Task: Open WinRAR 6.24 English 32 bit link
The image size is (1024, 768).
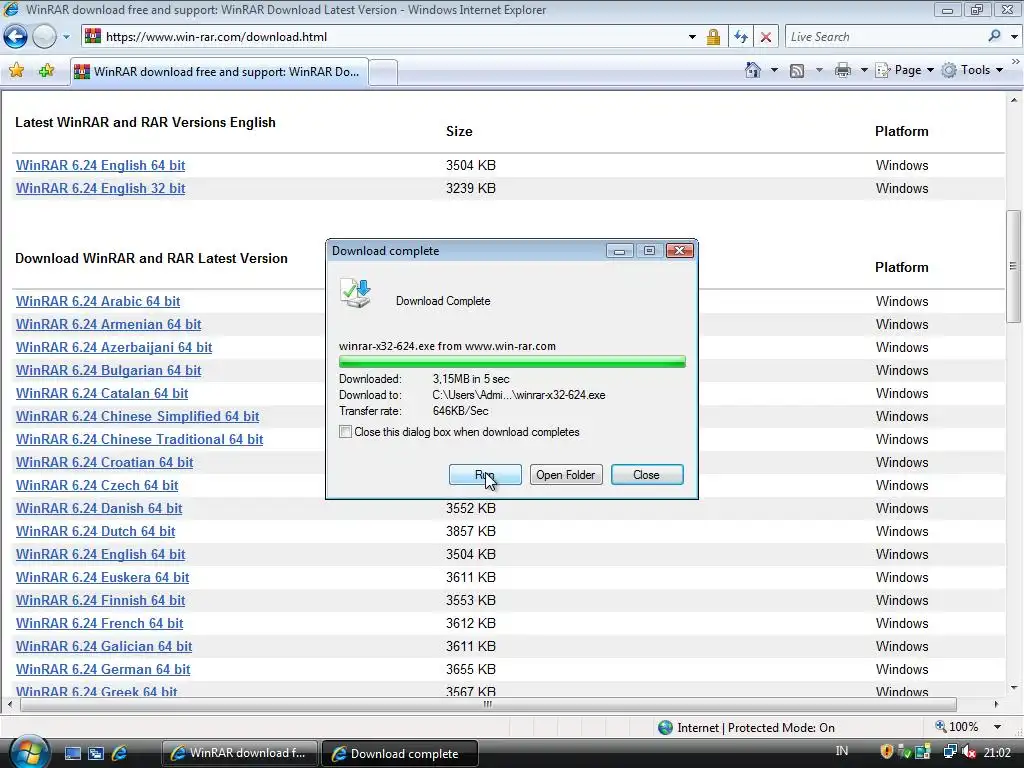Action: pos(101,188)
